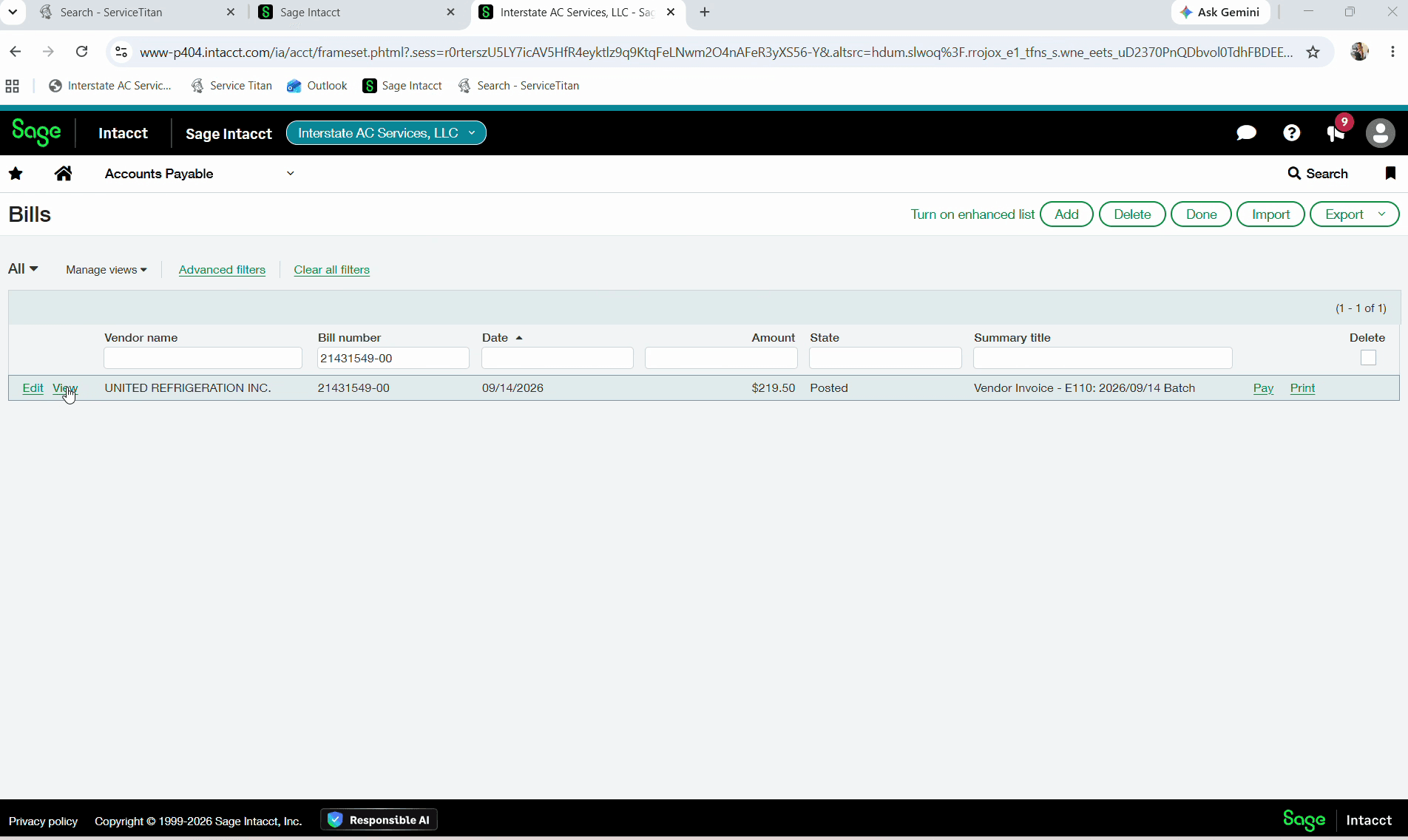
Task: Click the browser address bar URL
Action: (716, 52)
